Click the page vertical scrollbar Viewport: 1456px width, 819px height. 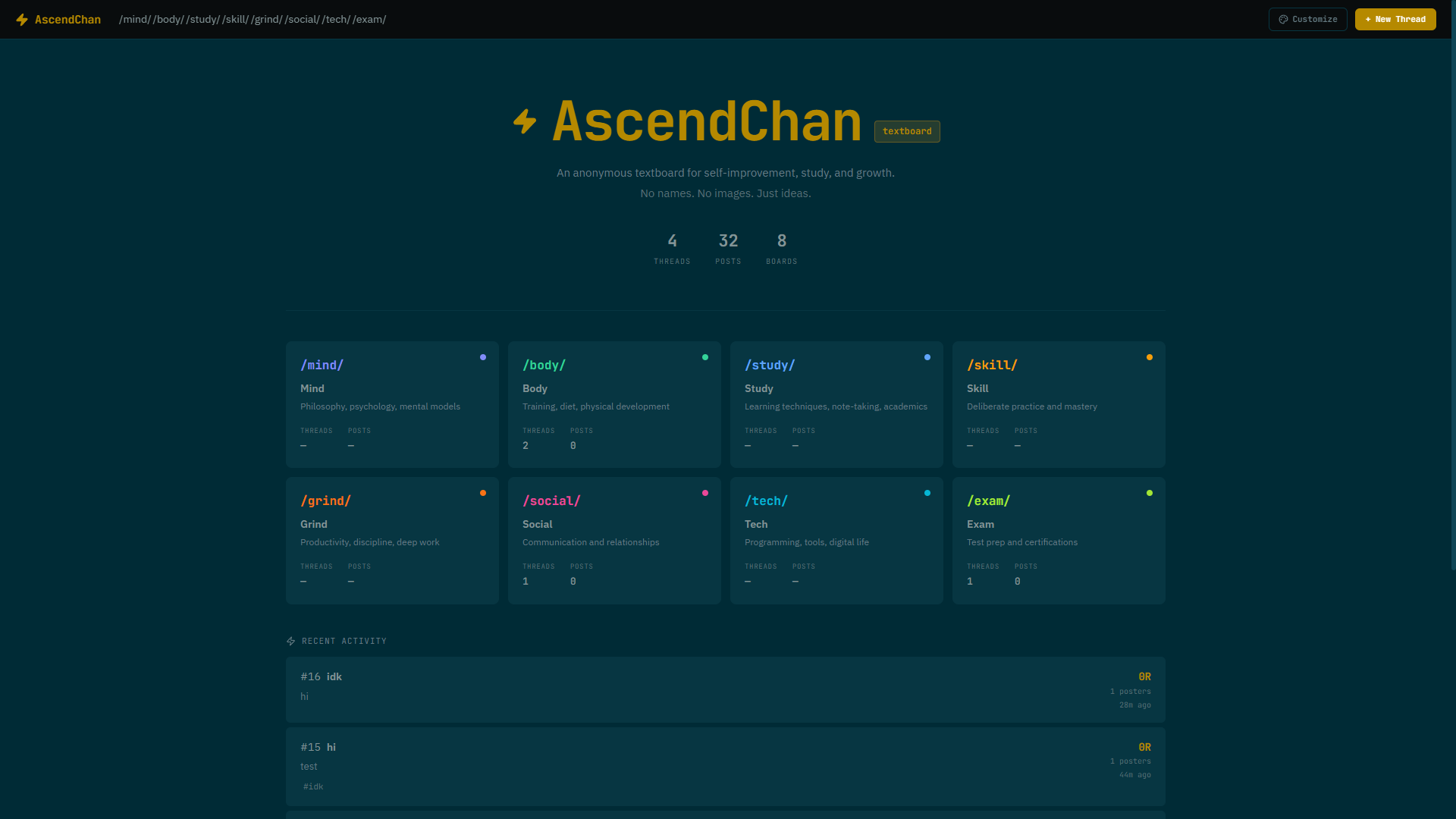point(1452,303)
